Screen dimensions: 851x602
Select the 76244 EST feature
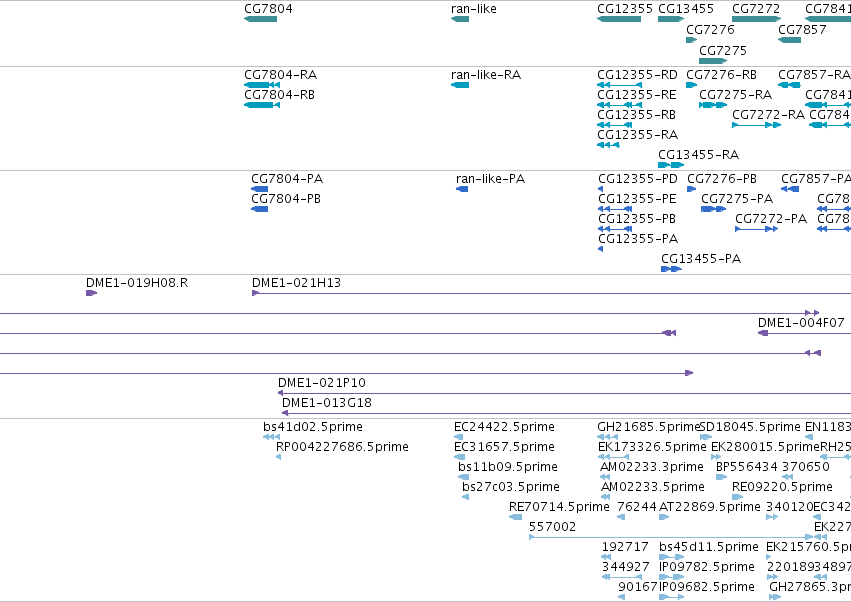point(621,517)
